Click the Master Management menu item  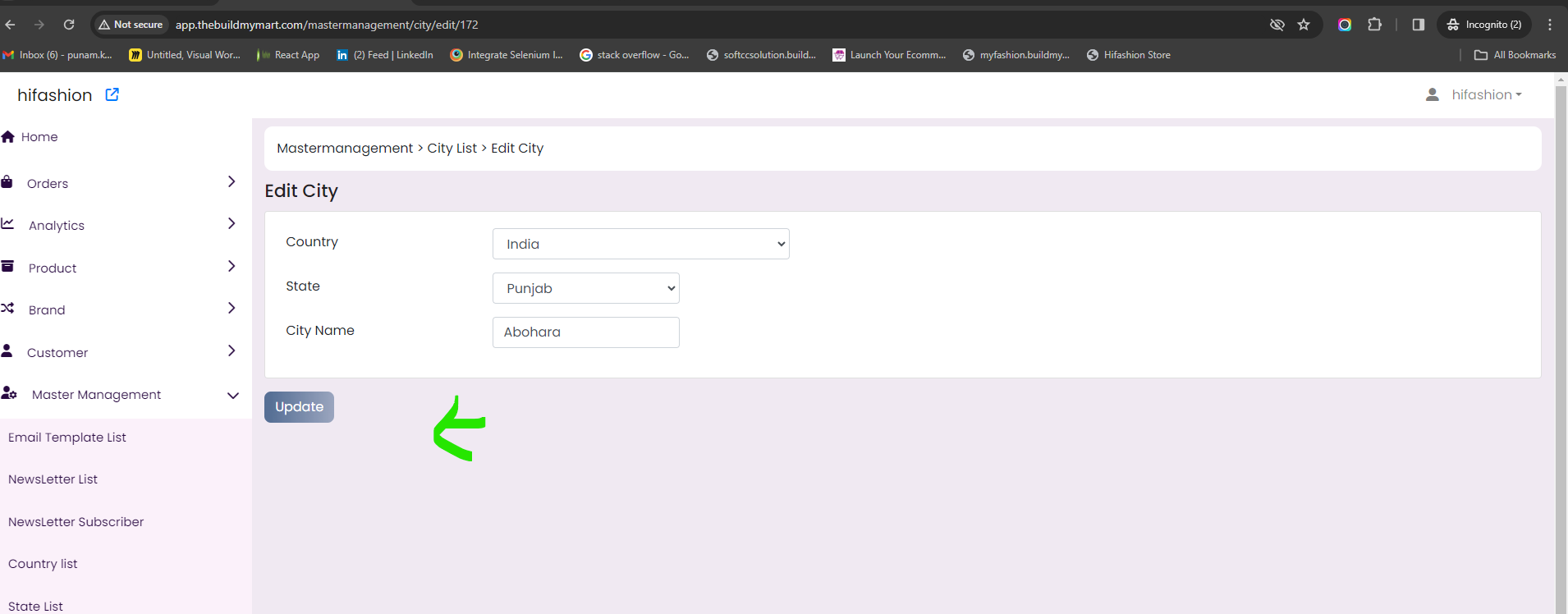96,395
